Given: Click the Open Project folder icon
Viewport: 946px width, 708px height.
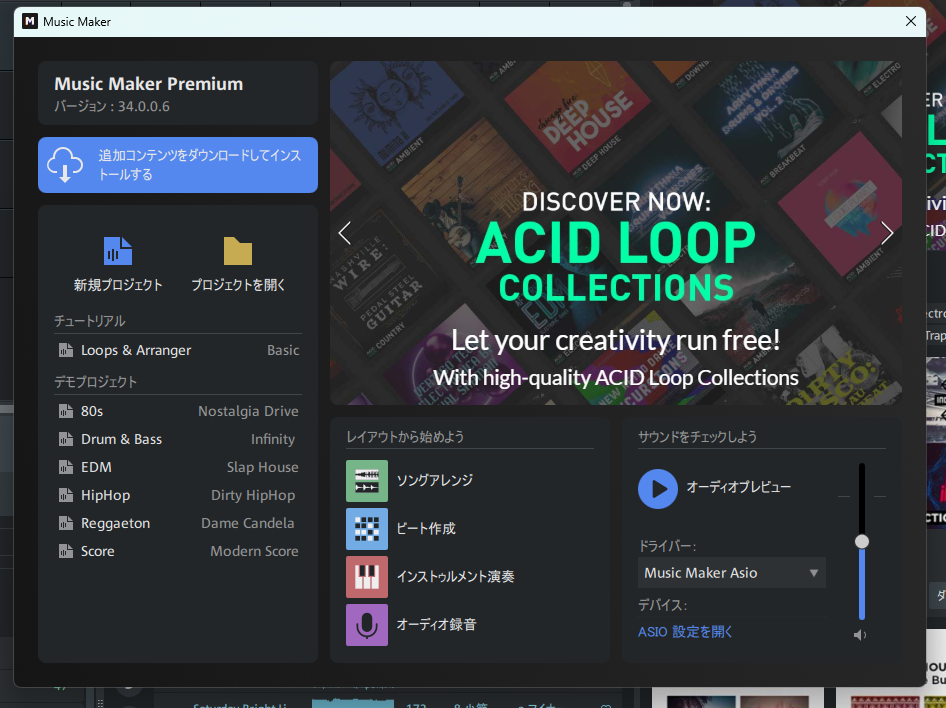Looking at the screenshot, I should pos(238,251).
